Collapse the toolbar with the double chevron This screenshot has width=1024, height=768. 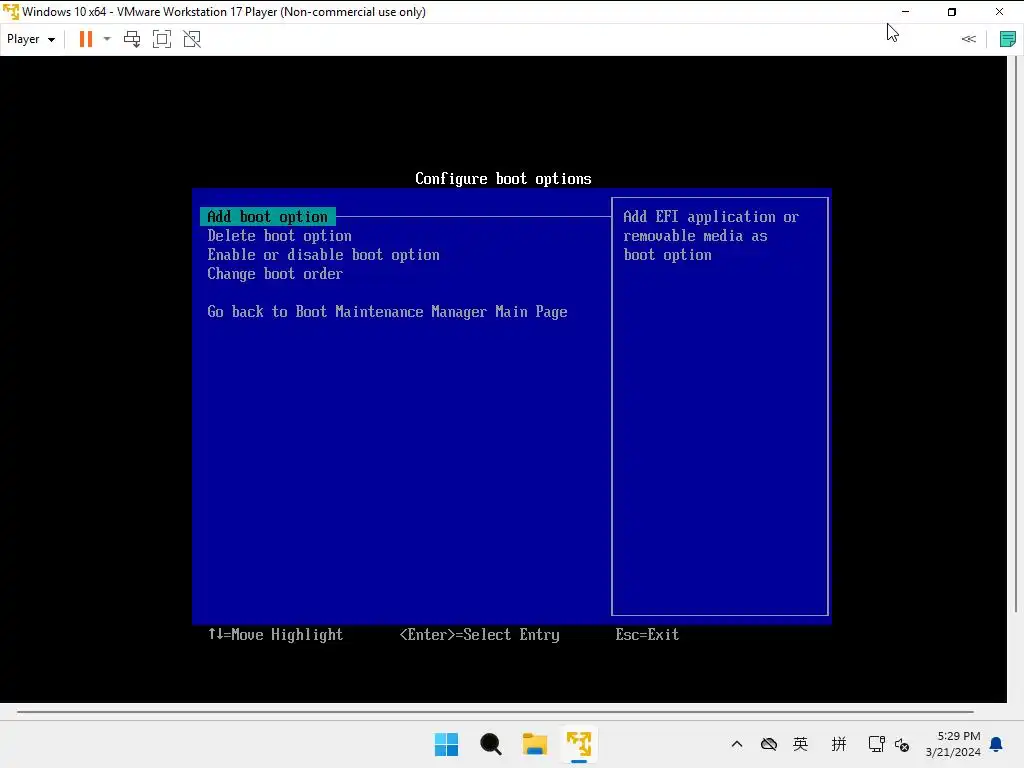tap(968, 39)
